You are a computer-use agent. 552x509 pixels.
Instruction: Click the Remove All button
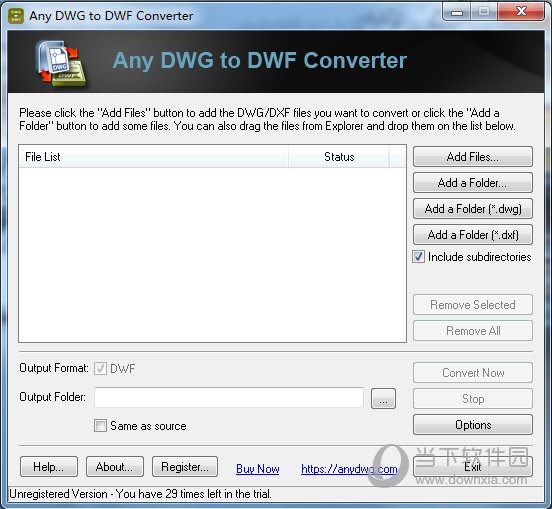click(472, 331)
